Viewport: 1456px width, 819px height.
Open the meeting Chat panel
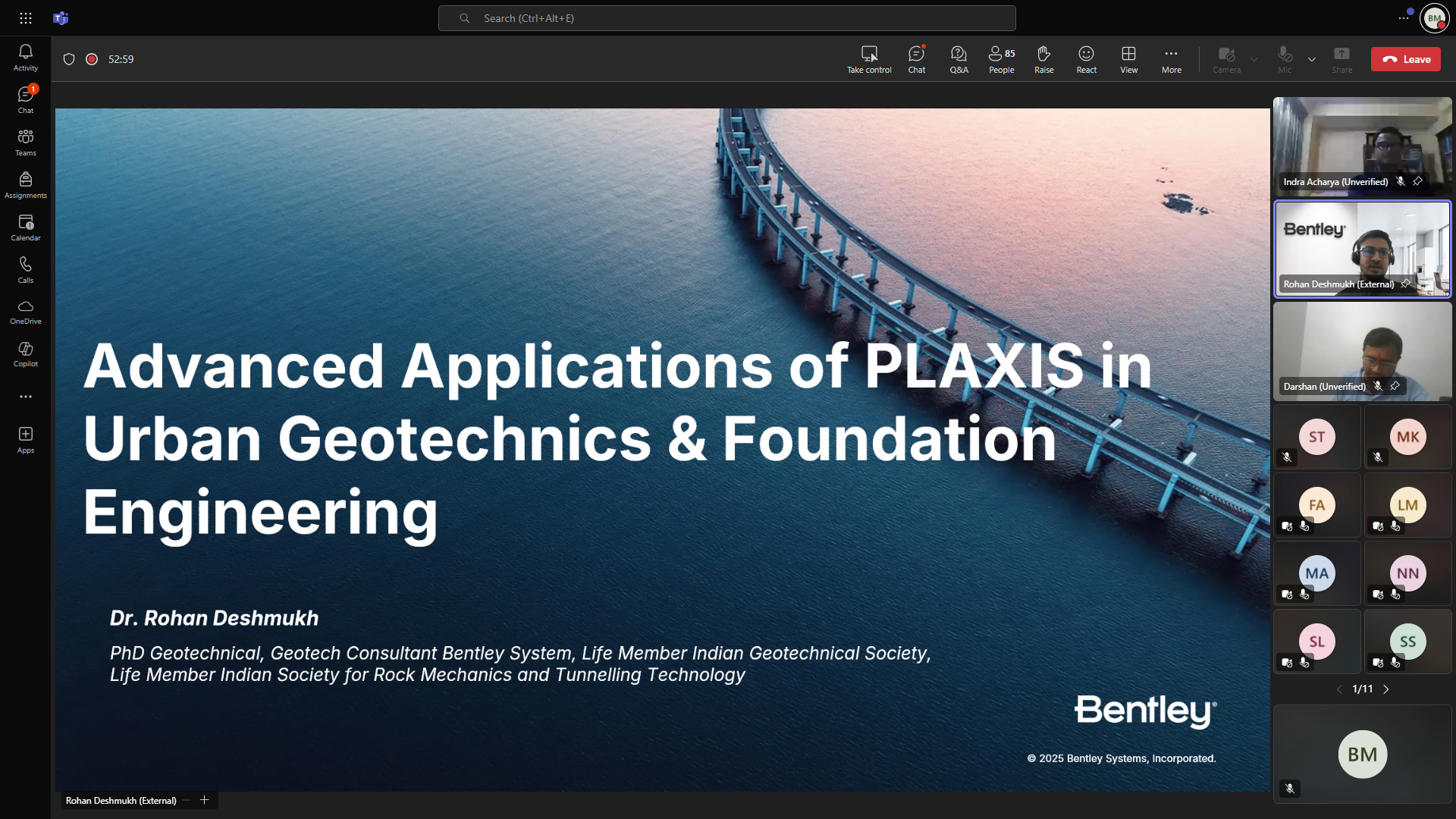pos(916,59)
